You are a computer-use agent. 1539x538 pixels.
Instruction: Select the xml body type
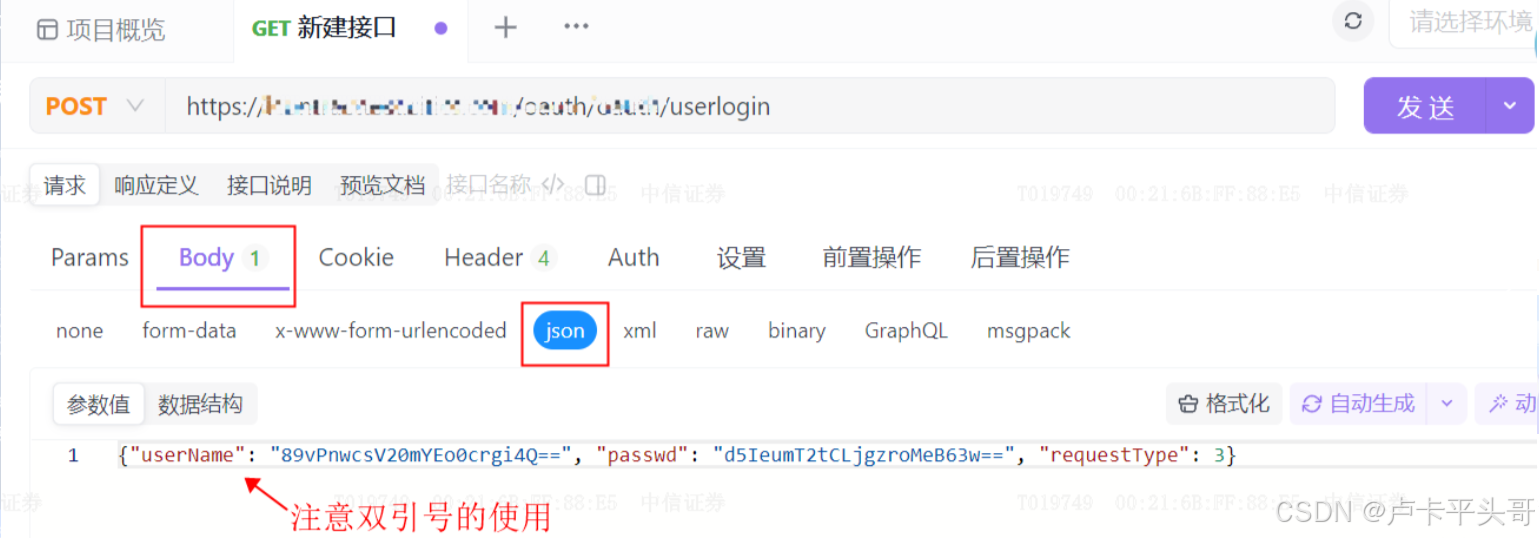tap(640, 331)
